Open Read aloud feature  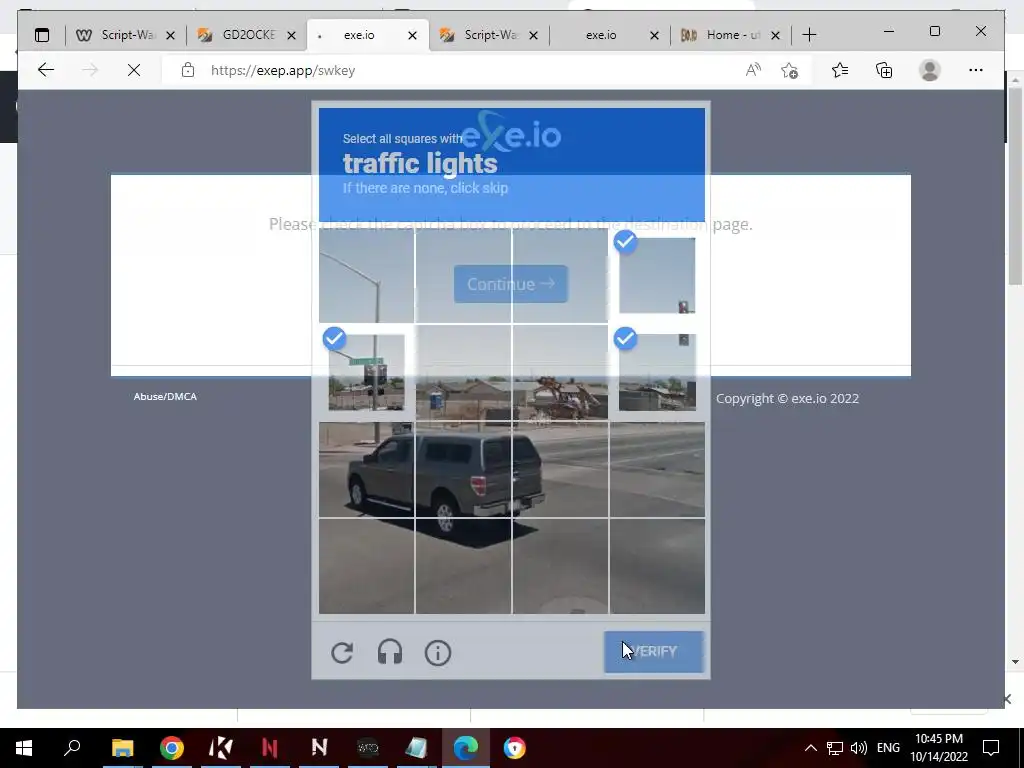click(x=753, y=70)
